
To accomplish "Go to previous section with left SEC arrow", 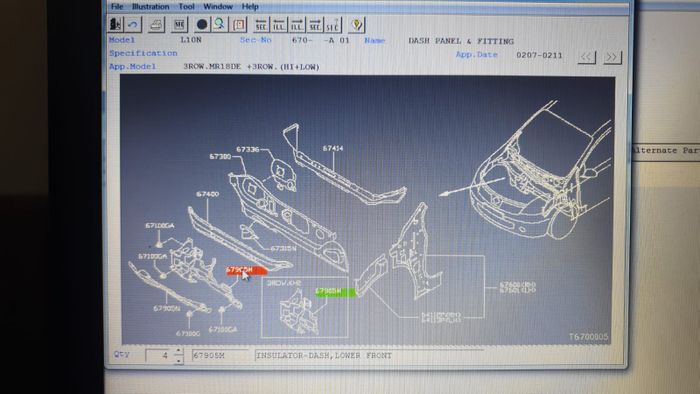I will [x=261, y=25].
